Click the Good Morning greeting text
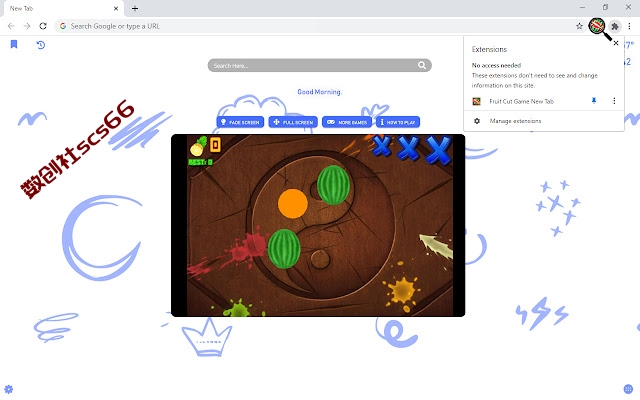The image size is (640, 400). [x=319, y=92]
